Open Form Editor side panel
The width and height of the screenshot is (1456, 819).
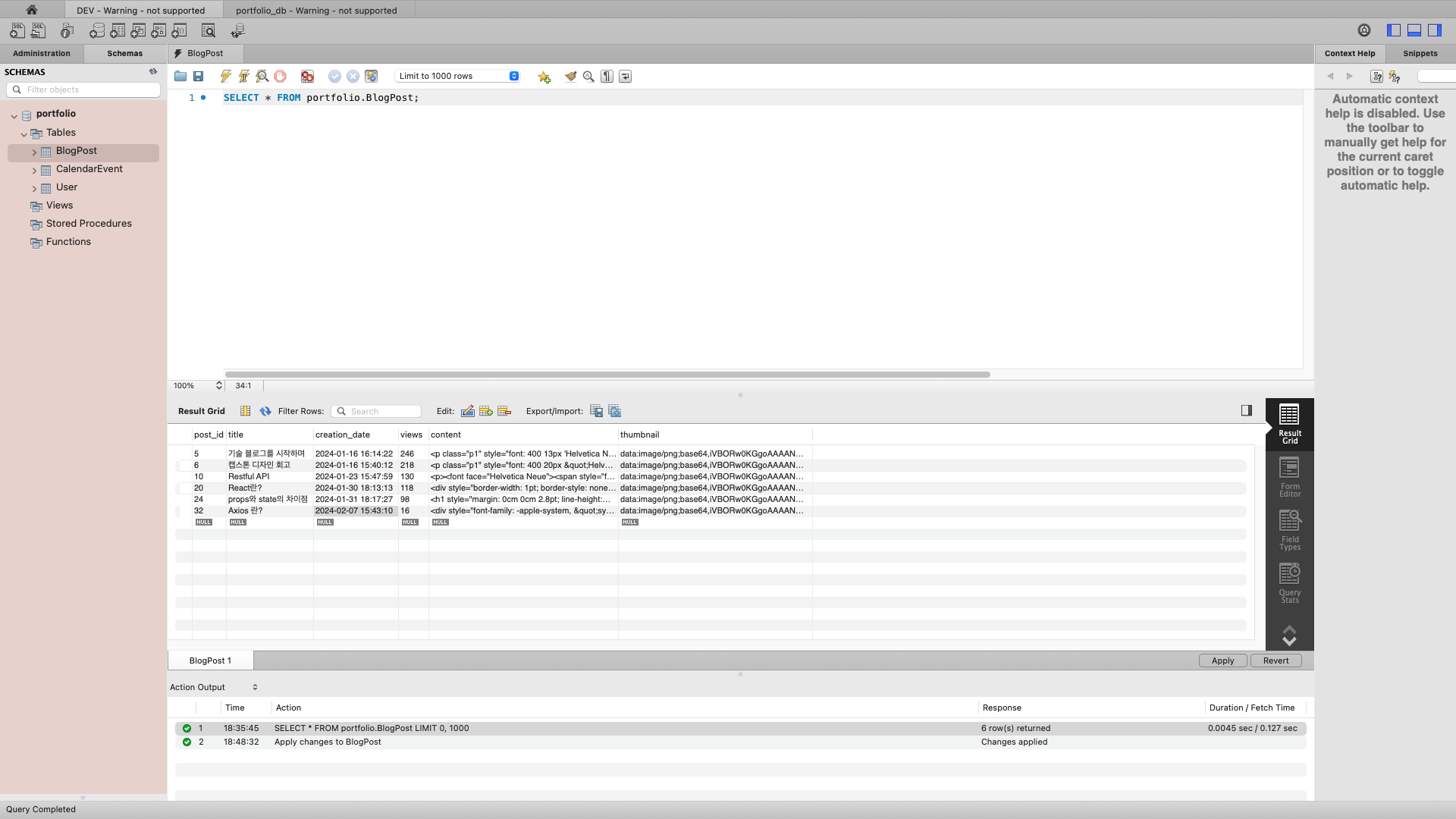[x=1289, y=477]
